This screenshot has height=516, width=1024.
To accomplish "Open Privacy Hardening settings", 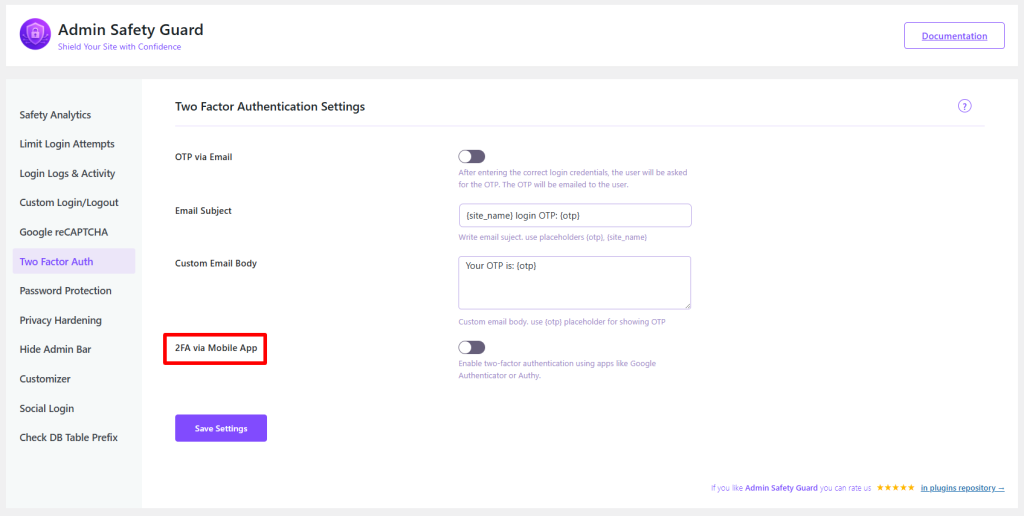I will 60,320.
